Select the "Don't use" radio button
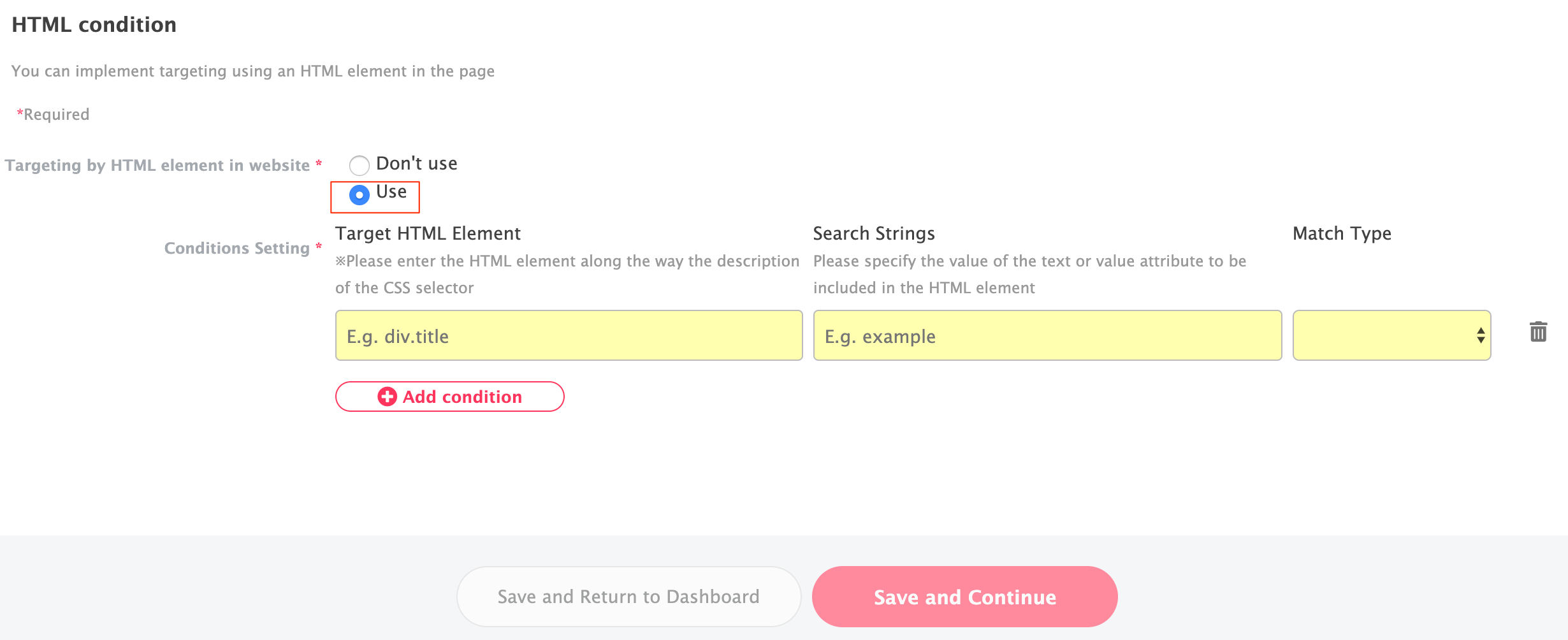Viewport: 1568px width, 640px height. tap(359, 165)
